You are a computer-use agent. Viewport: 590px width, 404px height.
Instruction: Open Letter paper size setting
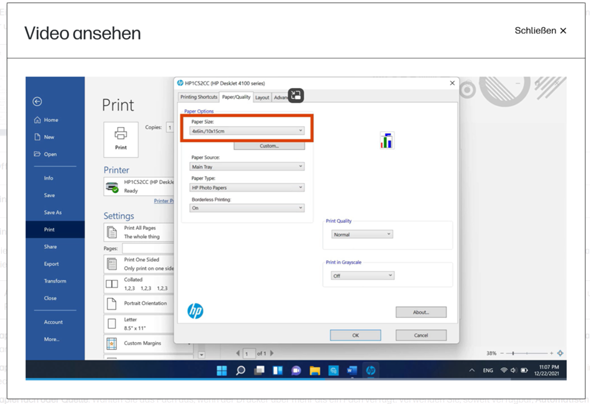(138, 324)
